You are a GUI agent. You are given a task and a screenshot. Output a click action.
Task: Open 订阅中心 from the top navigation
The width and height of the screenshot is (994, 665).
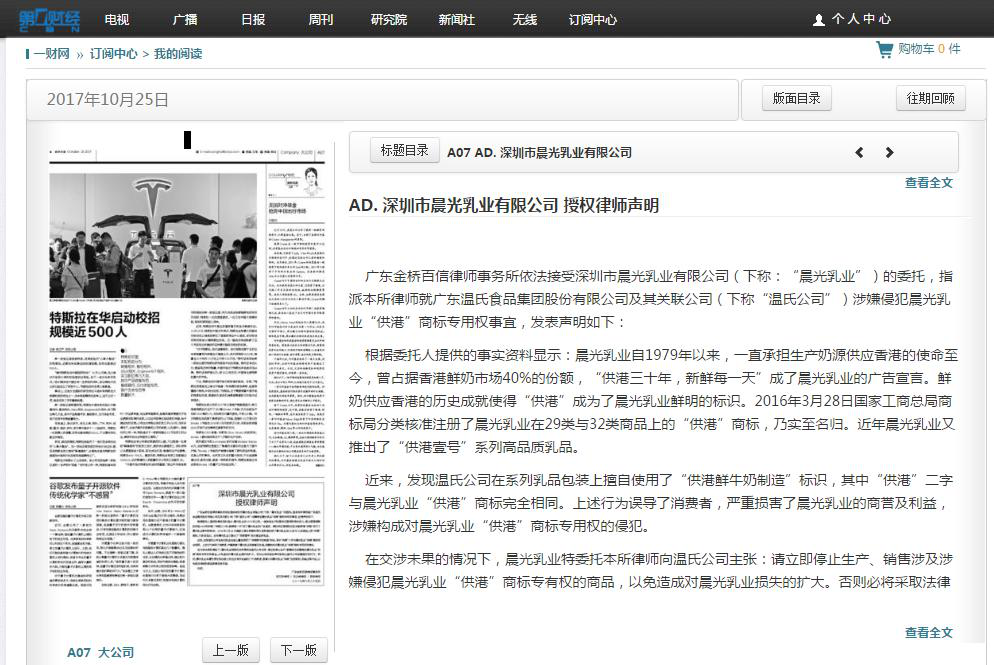[x=592, y=19]
